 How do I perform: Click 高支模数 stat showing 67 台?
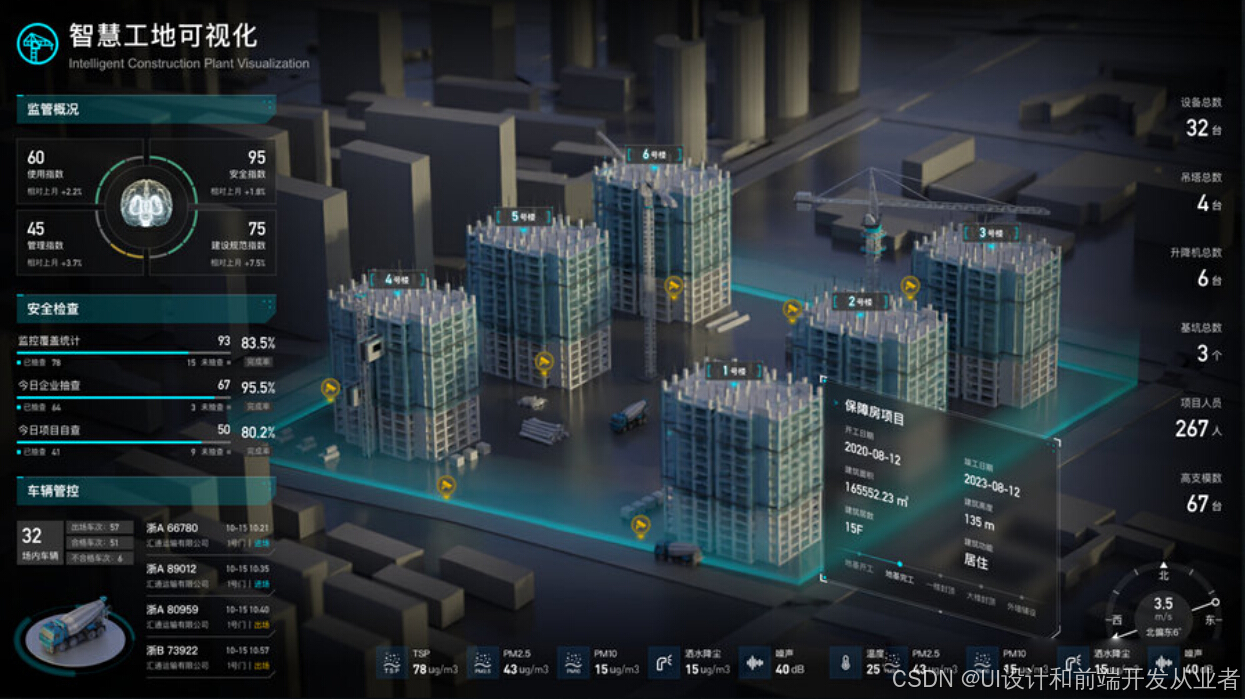coord(1202,494)
